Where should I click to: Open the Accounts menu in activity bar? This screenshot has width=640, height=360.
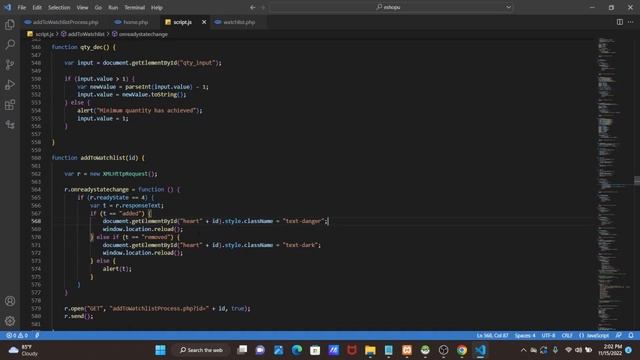point(10,301)
